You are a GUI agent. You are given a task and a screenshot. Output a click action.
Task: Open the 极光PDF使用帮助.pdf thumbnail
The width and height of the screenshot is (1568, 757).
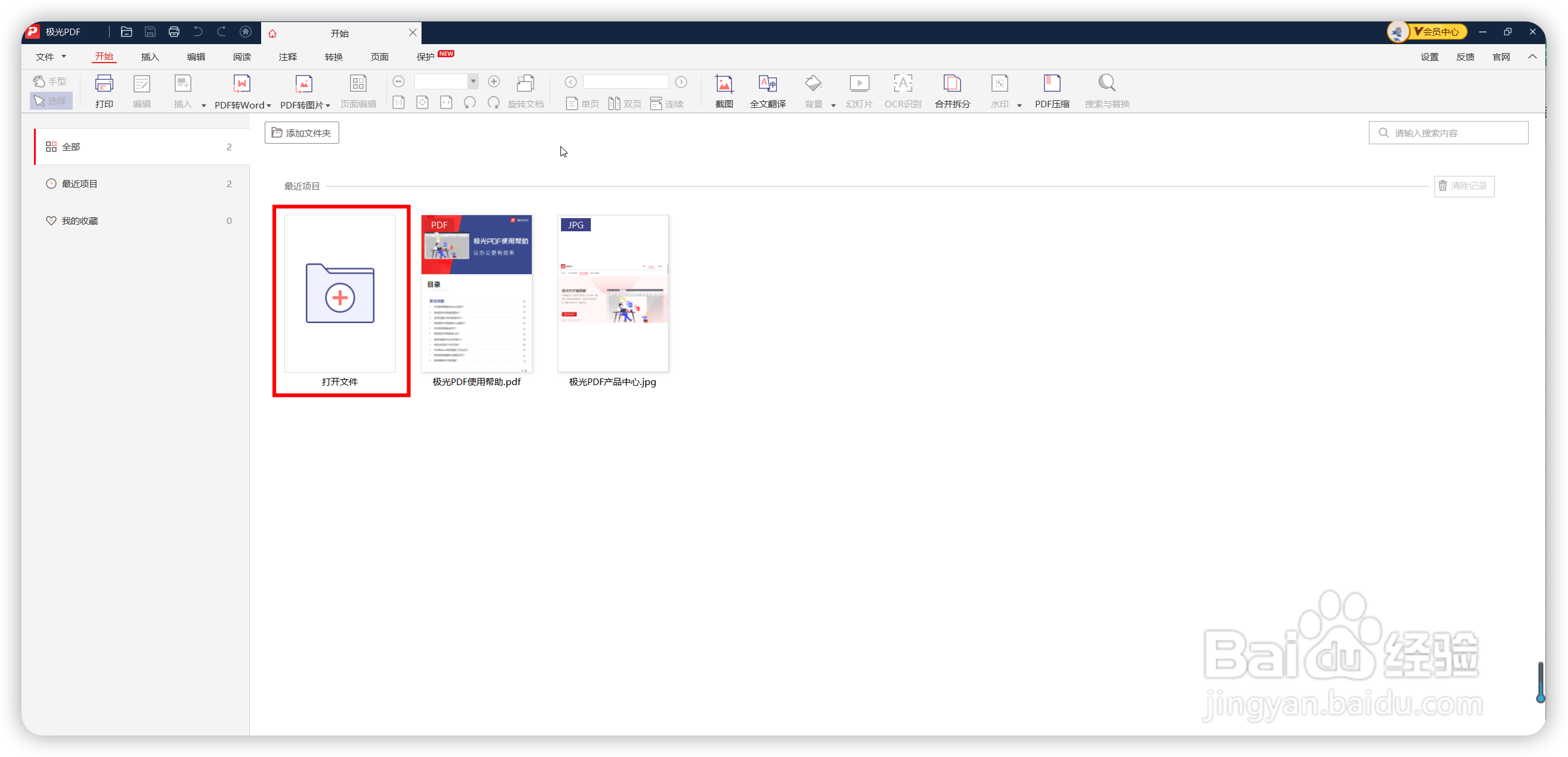point(476,293)
